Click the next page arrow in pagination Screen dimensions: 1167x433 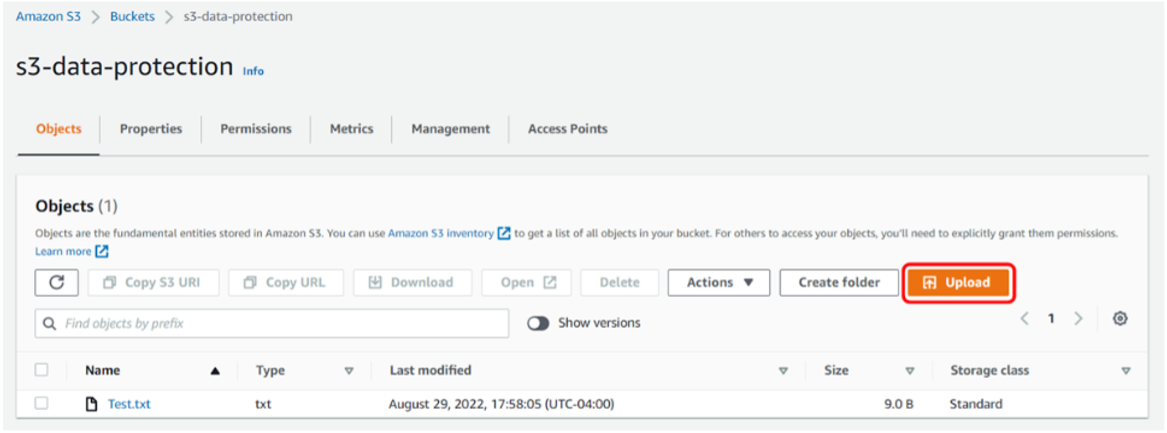coord(1078,319)
